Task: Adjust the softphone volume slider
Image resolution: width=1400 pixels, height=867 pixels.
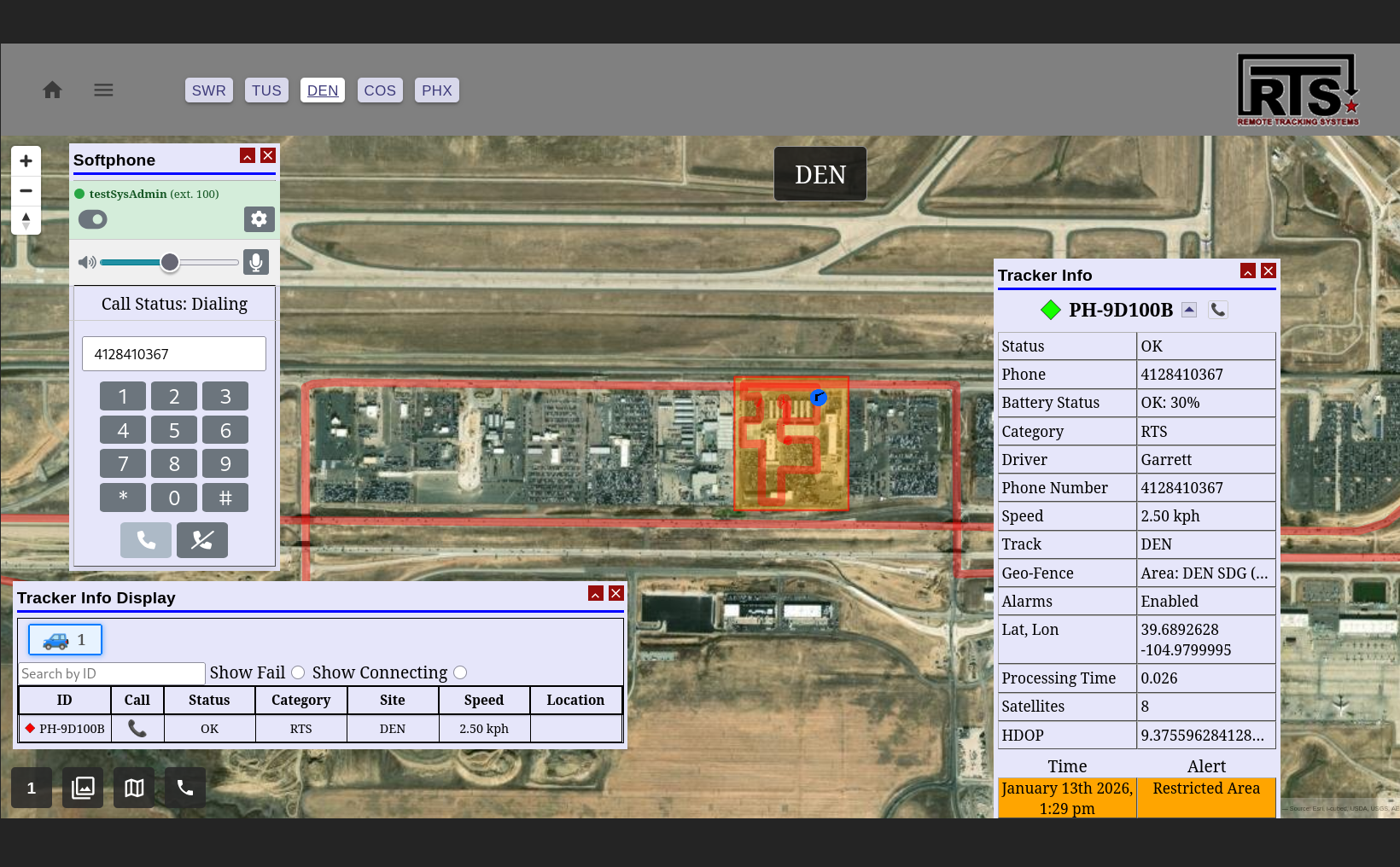Action: coord(170,262)
